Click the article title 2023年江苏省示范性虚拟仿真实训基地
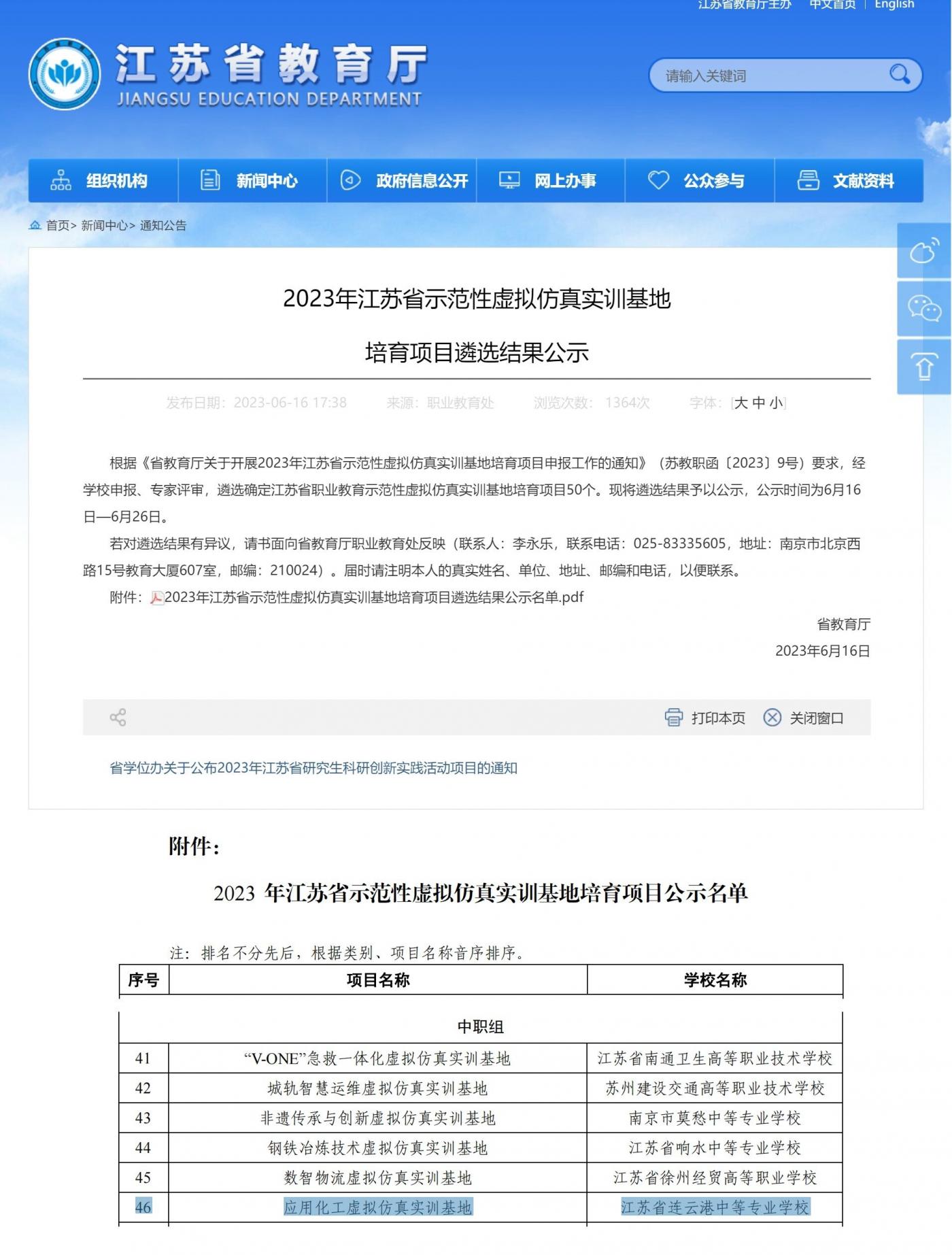This screenshot has width=952, height=1255. click(477, 299)
